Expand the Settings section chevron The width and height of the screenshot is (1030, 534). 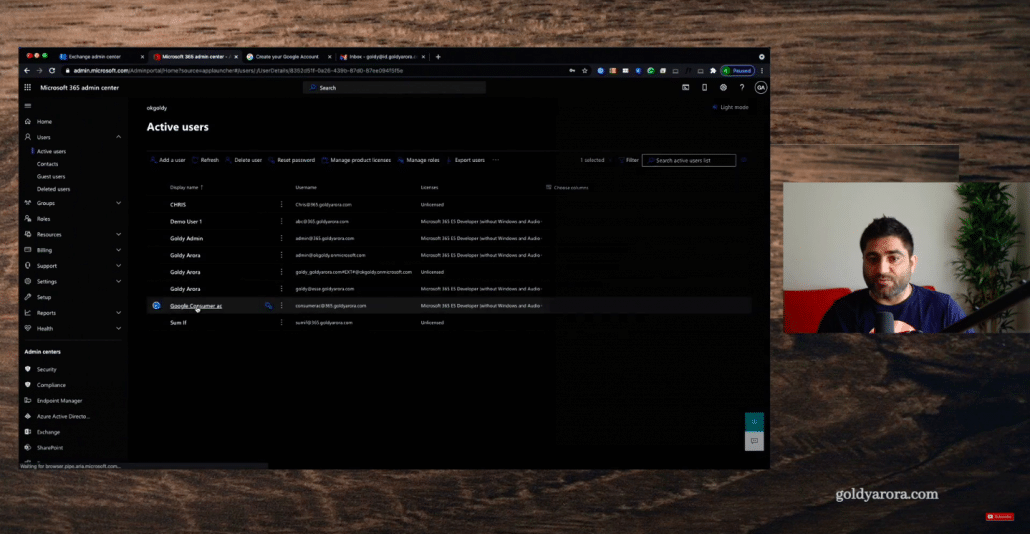pyautogui.click(x=118, y=281)
